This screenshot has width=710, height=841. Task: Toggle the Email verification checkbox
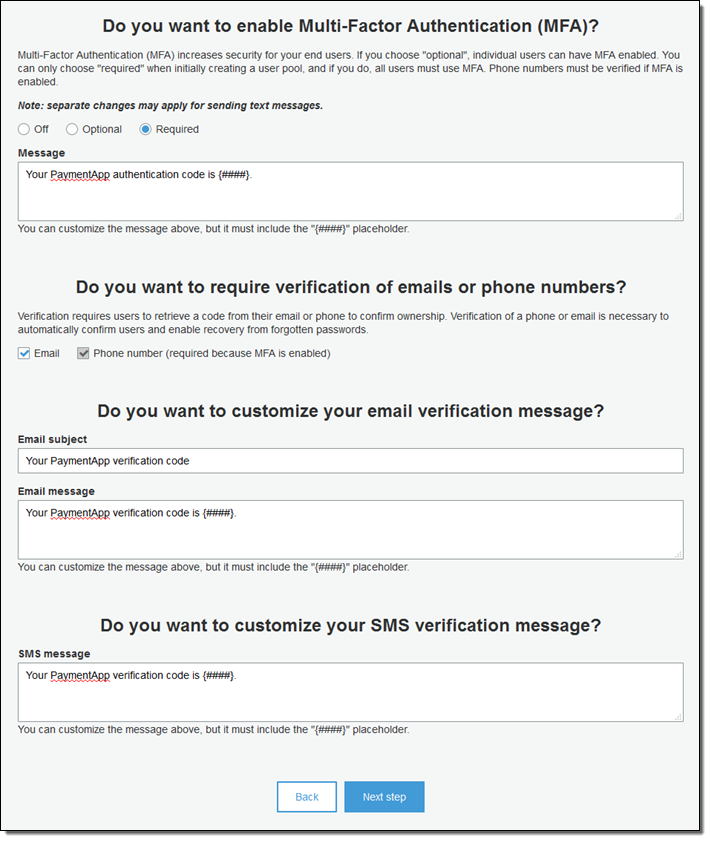(x=24, y=353)
